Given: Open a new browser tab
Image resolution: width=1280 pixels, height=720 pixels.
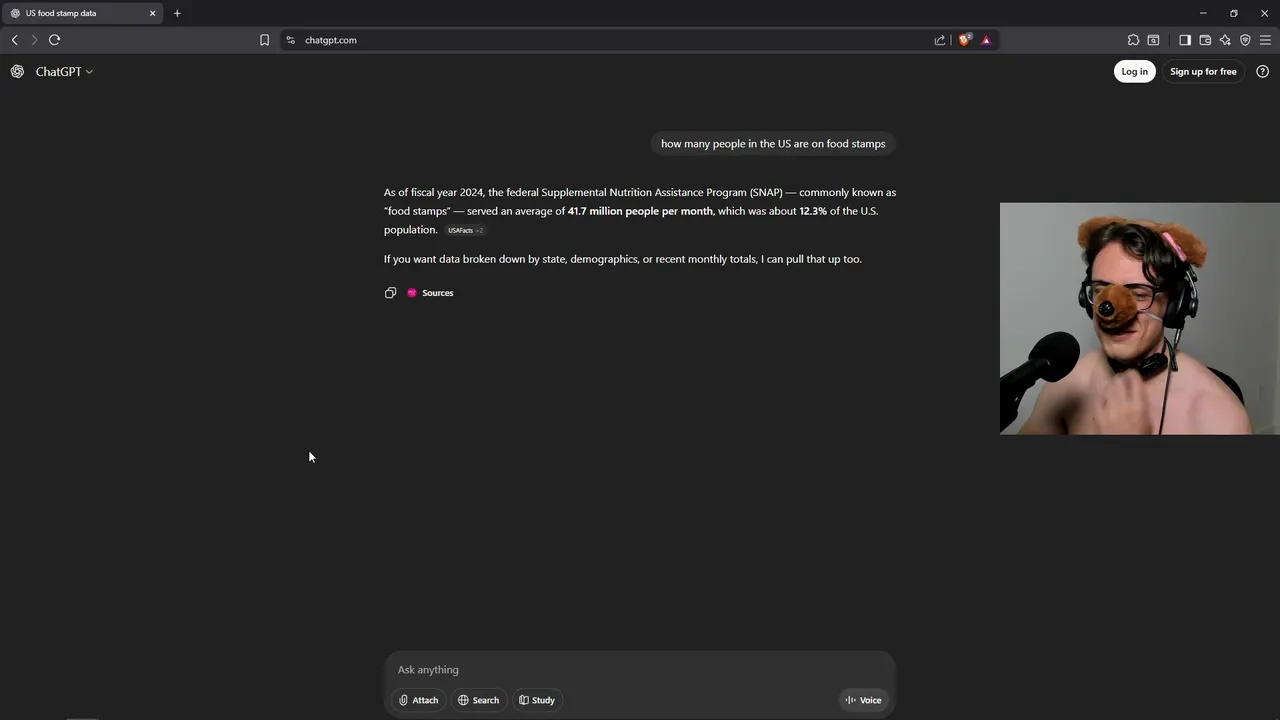Looking at the screenshot, I should [x=177, y=13].
